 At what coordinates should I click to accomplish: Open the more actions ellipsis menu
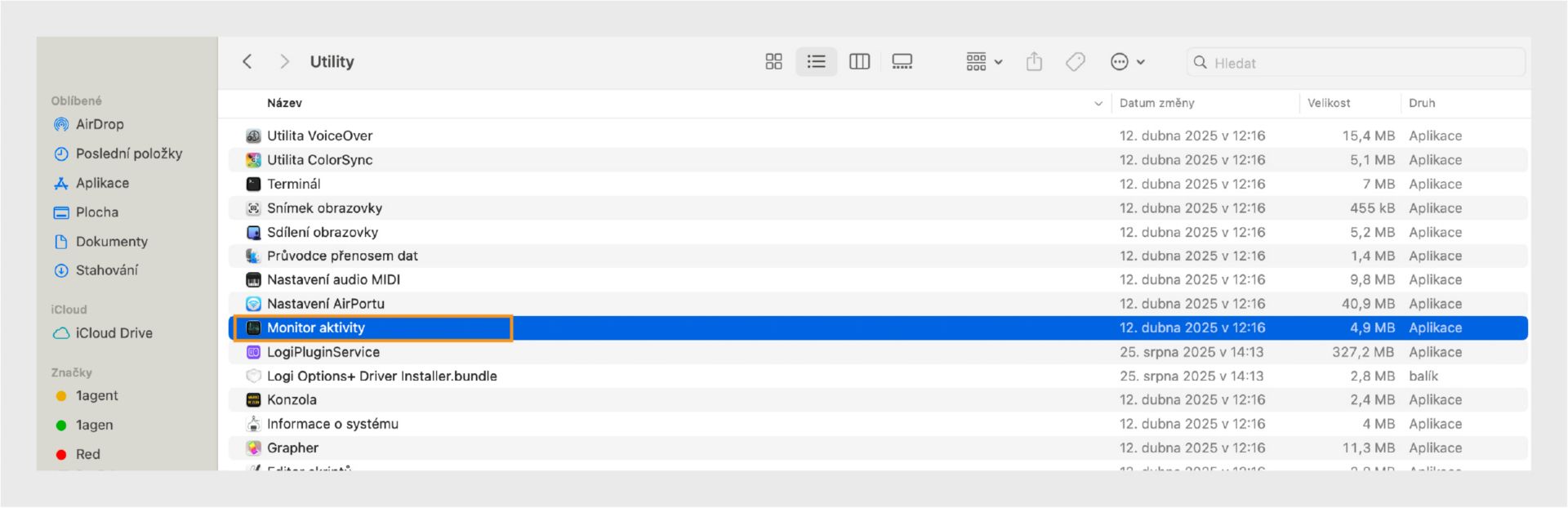point(1127,62)
